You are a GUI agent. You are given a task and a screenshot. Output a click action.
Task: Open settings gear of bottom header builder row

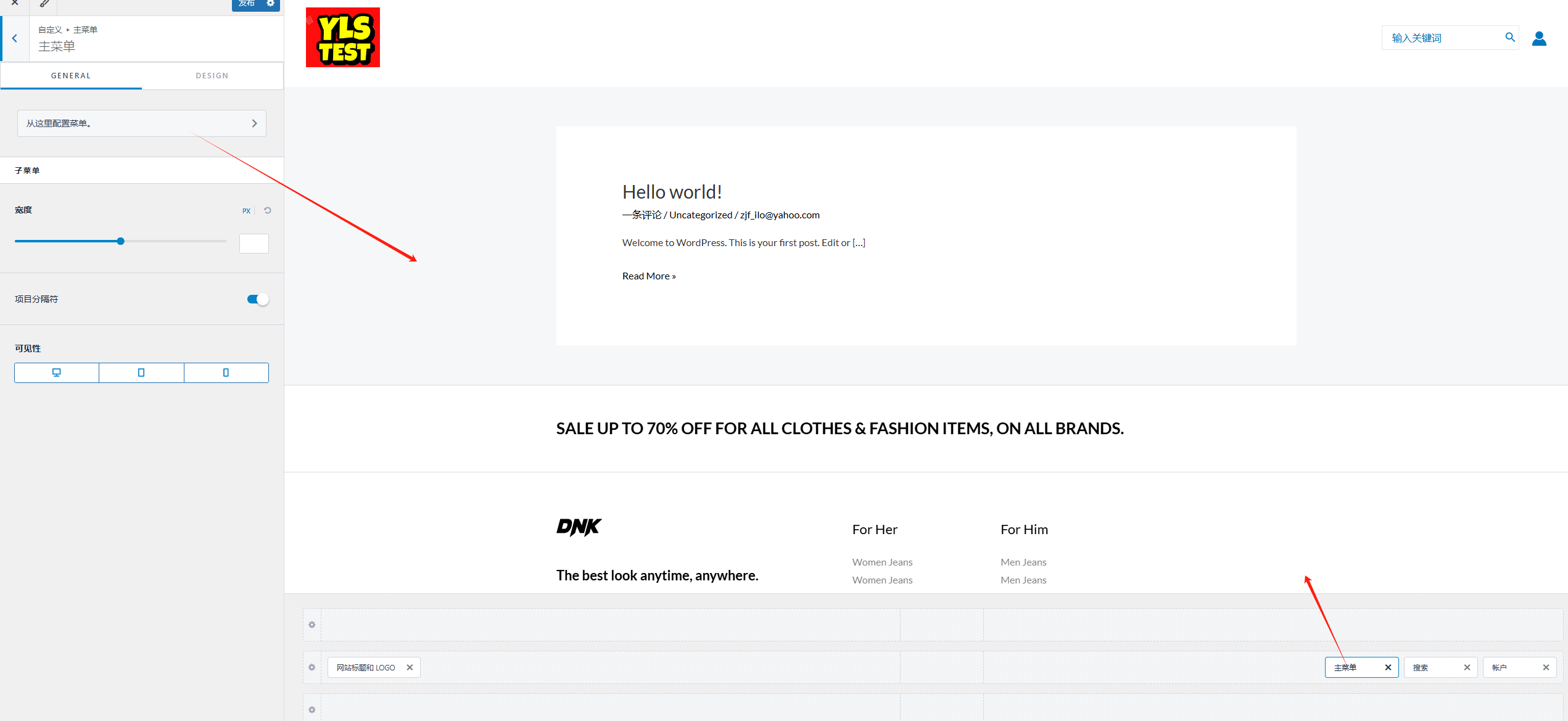click(312, 710)
